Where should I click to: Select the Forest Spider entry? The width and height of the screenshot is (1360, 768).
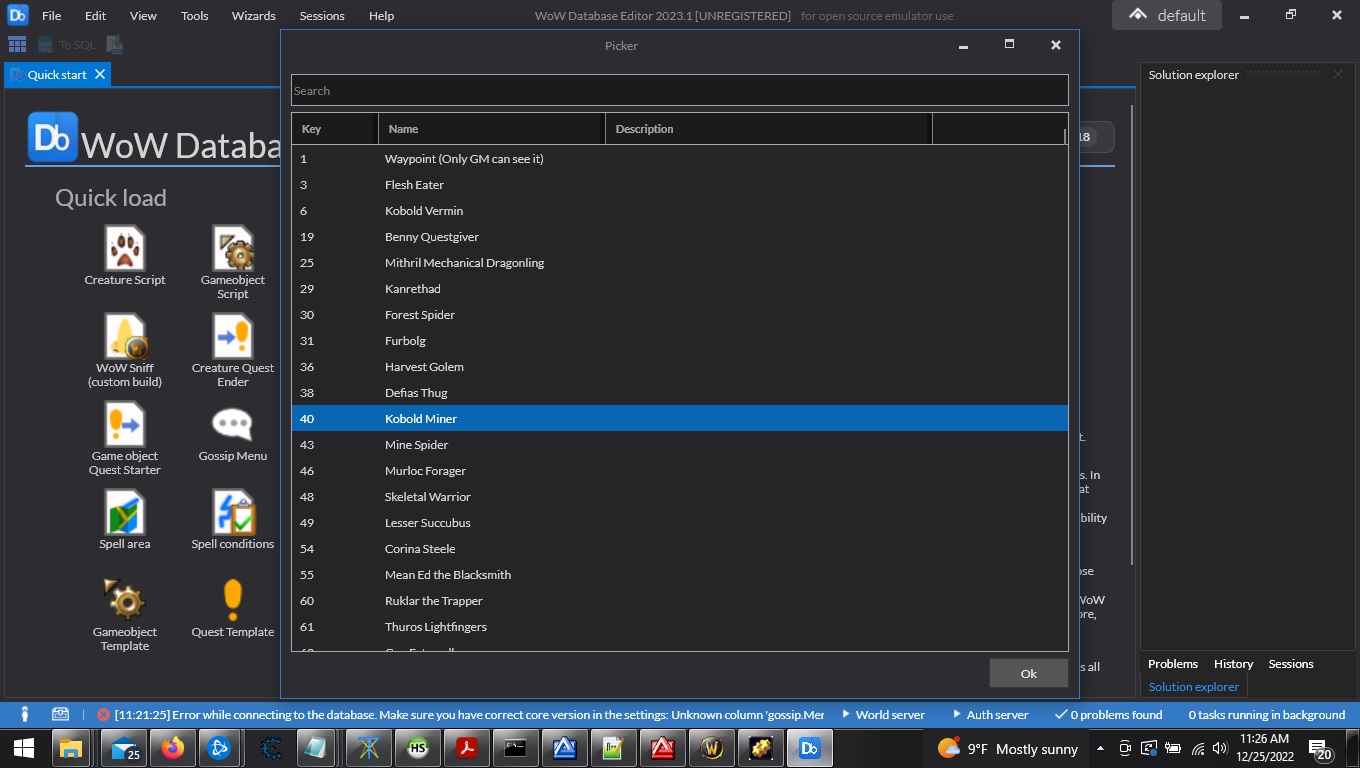(420, 314)
